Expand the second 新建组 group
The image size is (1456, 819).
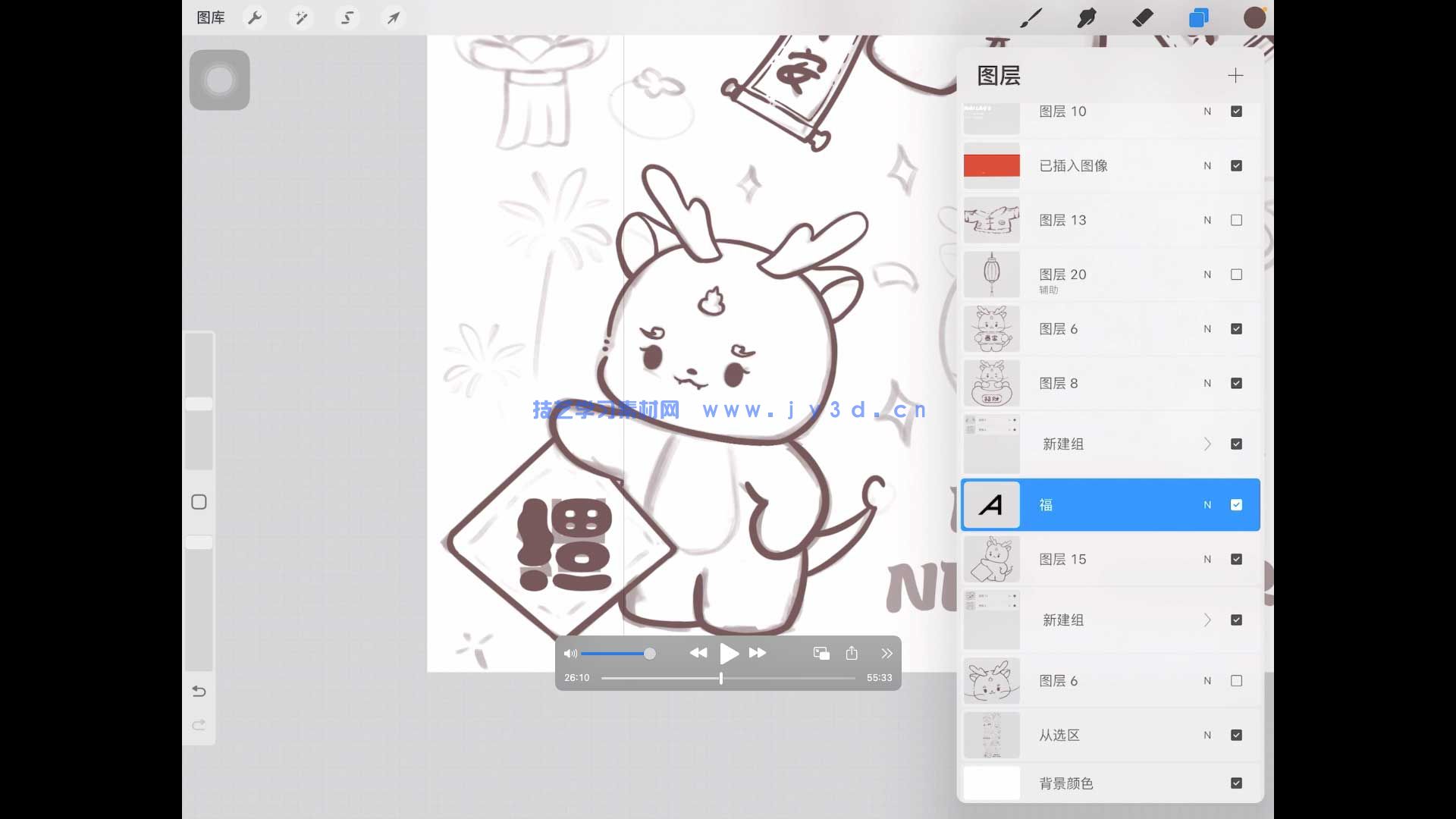click(x=1207, y=620)
